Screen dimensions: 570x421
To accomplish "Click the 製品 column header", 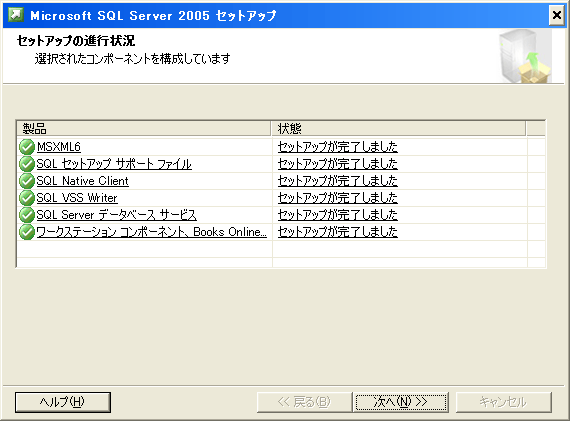I will click(x=144, y=128).
